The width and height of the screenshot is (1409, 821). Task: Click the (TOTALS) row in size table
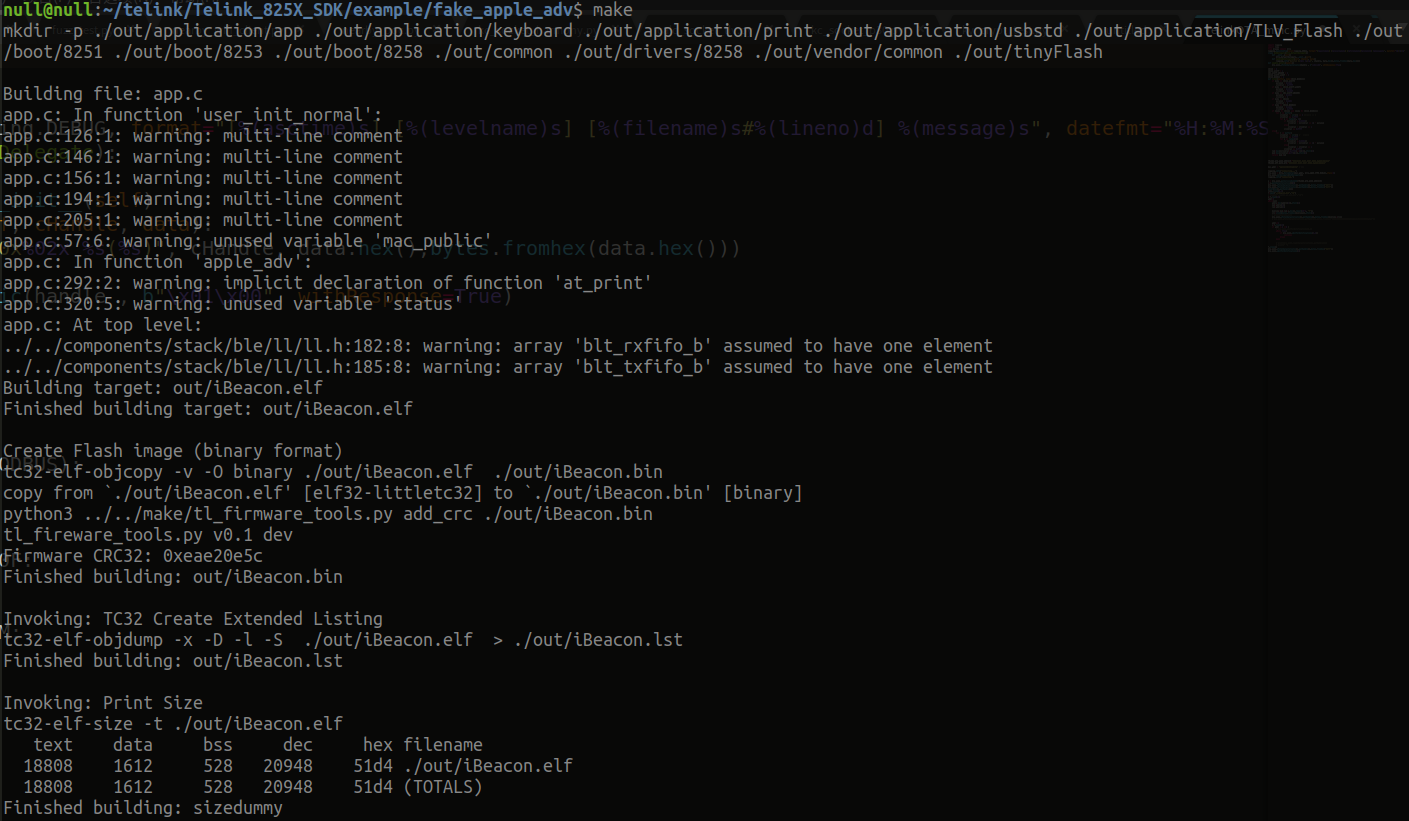[x=442, y=787]
